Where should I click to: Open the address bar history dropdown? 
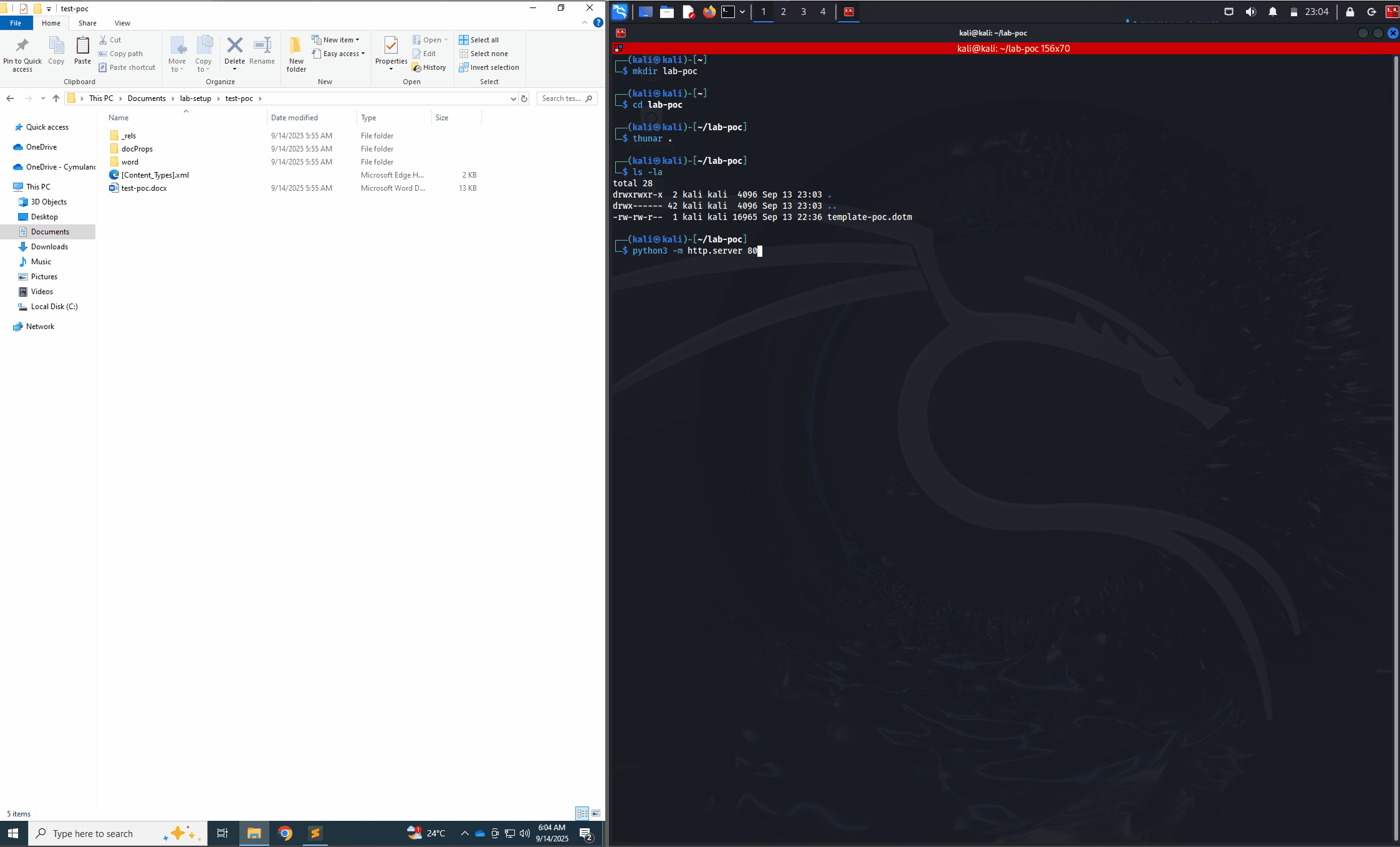click(513, 98)
